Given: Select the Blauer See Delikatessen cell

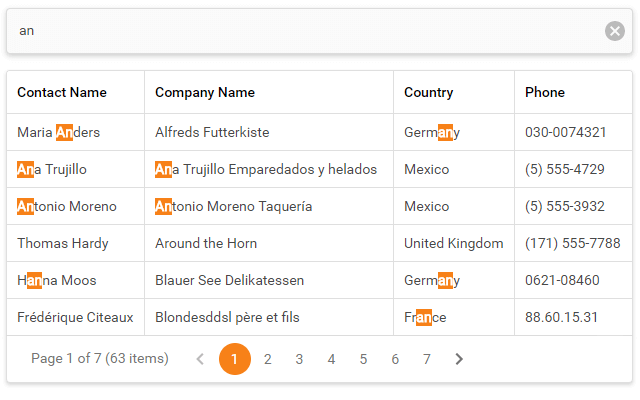Looking at the screenshot, I should click(x=230, y=280).
